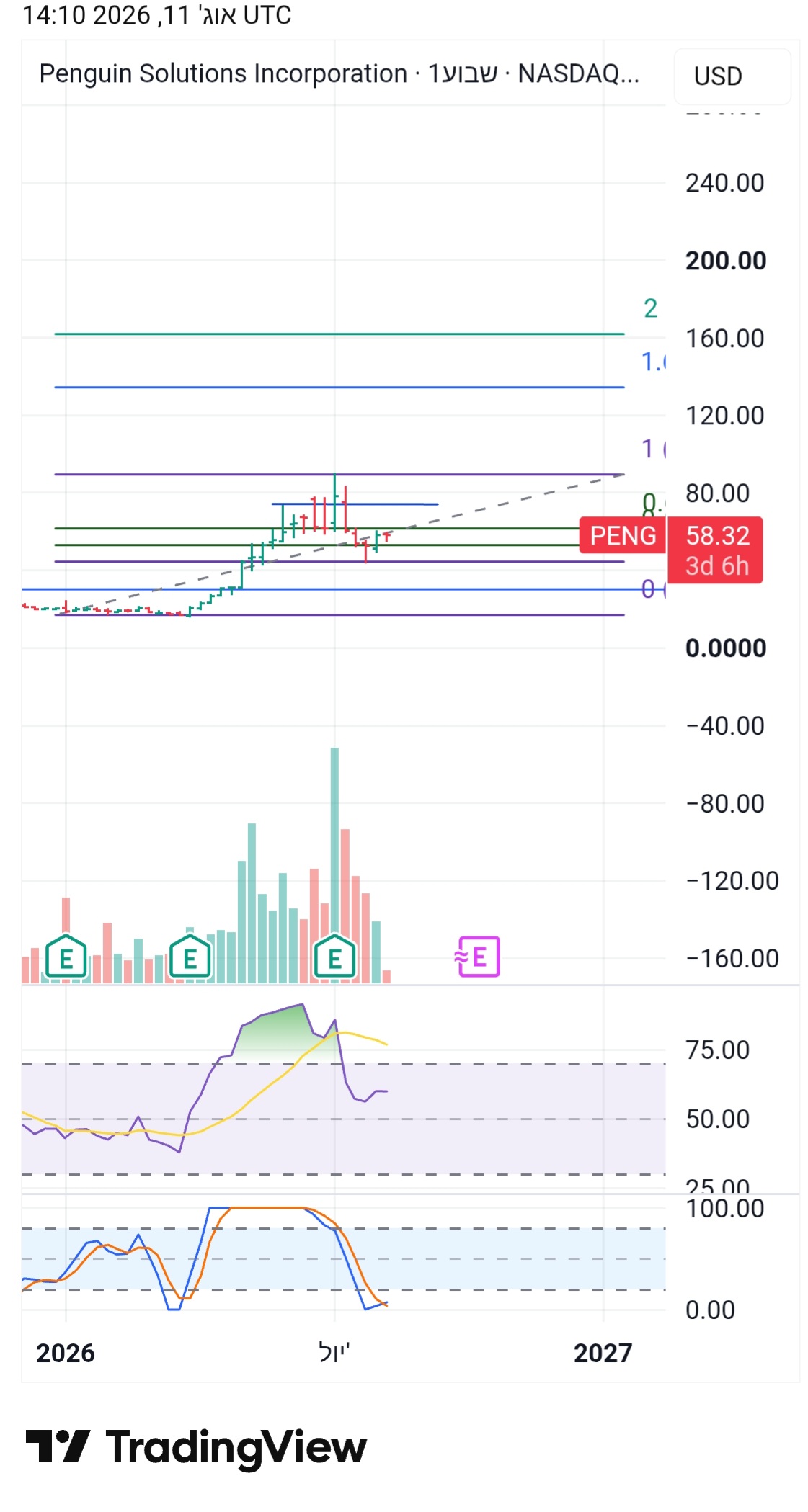
Task: Click the 3d 6h countdown label
Action: point(717,566)
